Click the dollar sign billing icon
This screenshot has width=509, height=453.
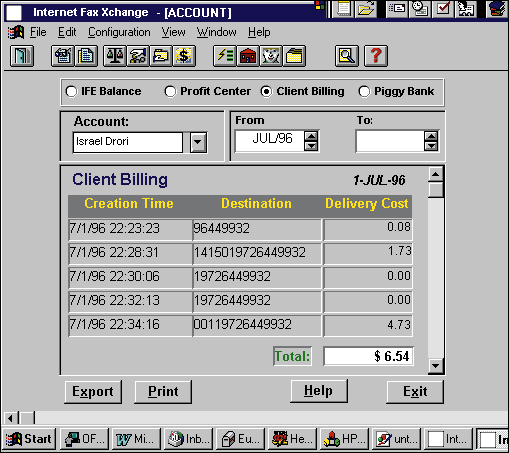(x=184, y=56)
